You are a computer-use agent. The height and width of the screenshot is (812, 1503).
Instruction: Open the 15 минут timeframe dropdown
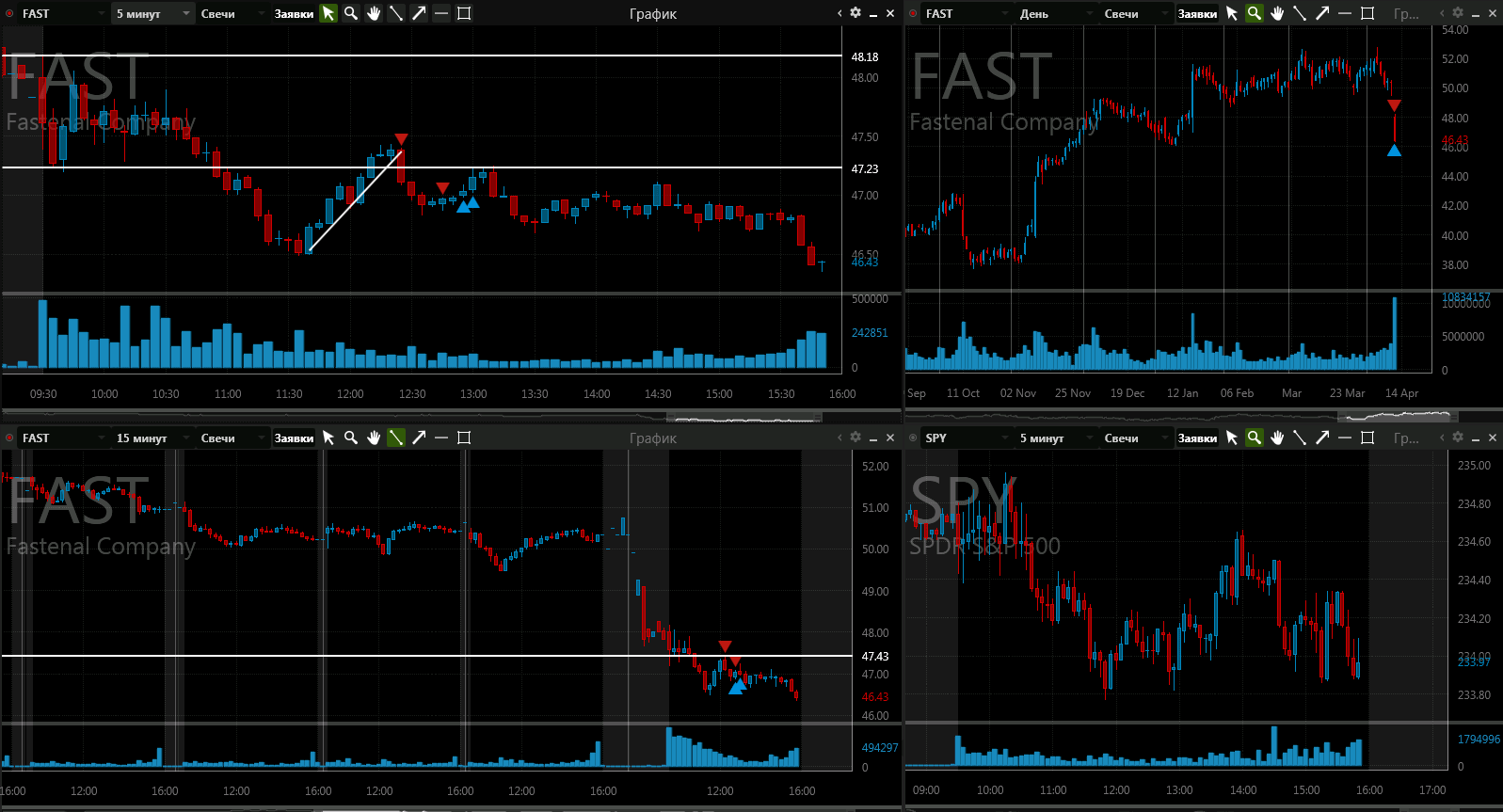click(153, 438)
